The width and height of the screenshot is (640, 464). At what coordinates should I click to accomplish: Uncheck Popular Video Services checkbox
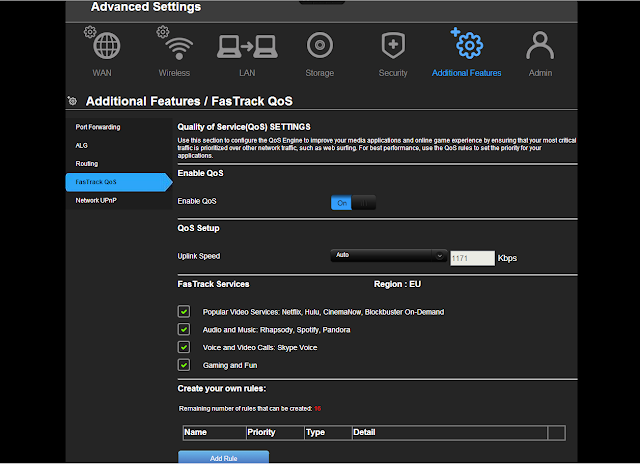coord(184,312)
